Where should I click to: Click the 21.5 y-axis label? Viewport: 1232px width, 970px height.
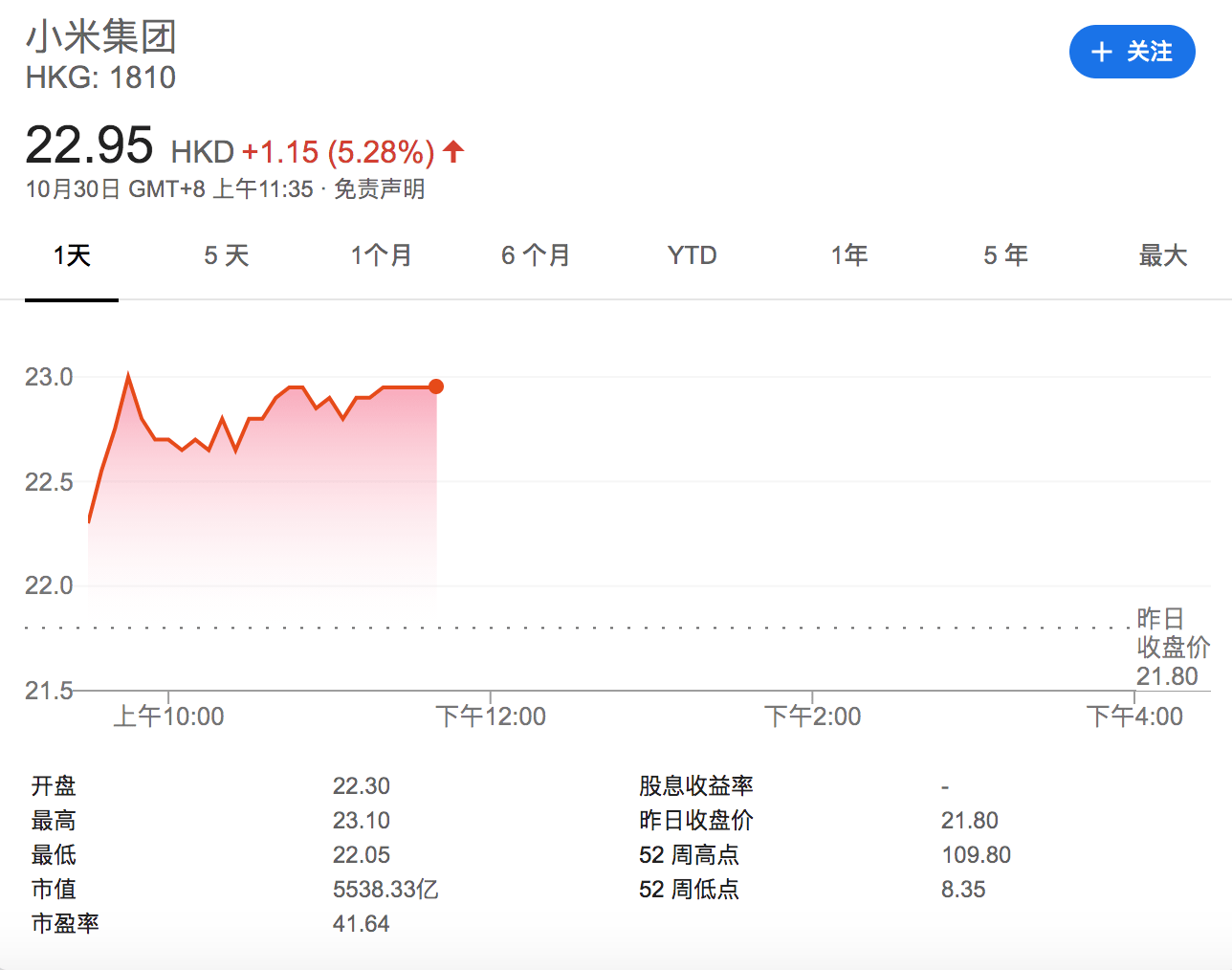(x=49, y=691)
